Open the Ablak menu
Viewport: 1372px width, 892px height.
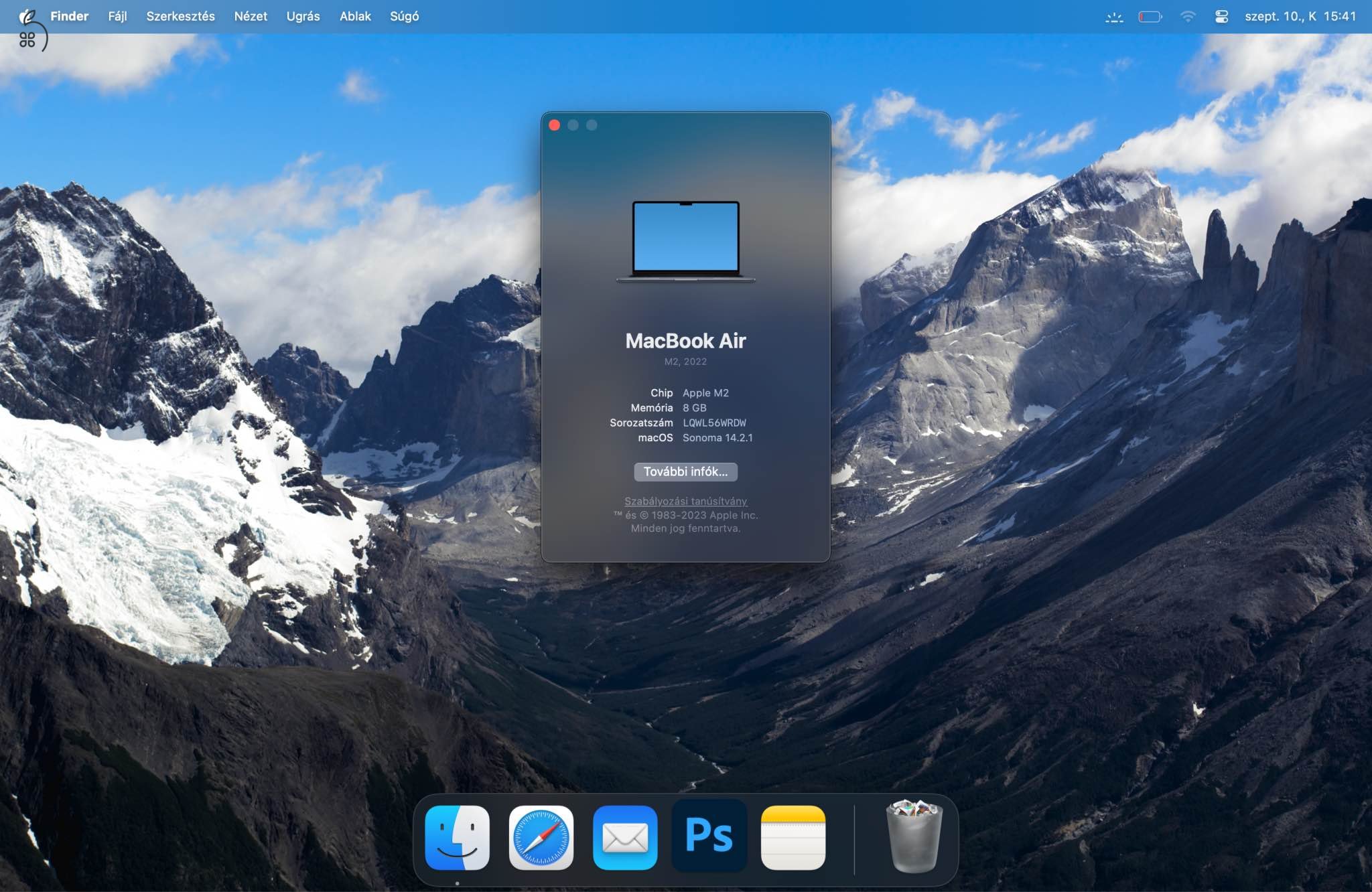(355, 16)
